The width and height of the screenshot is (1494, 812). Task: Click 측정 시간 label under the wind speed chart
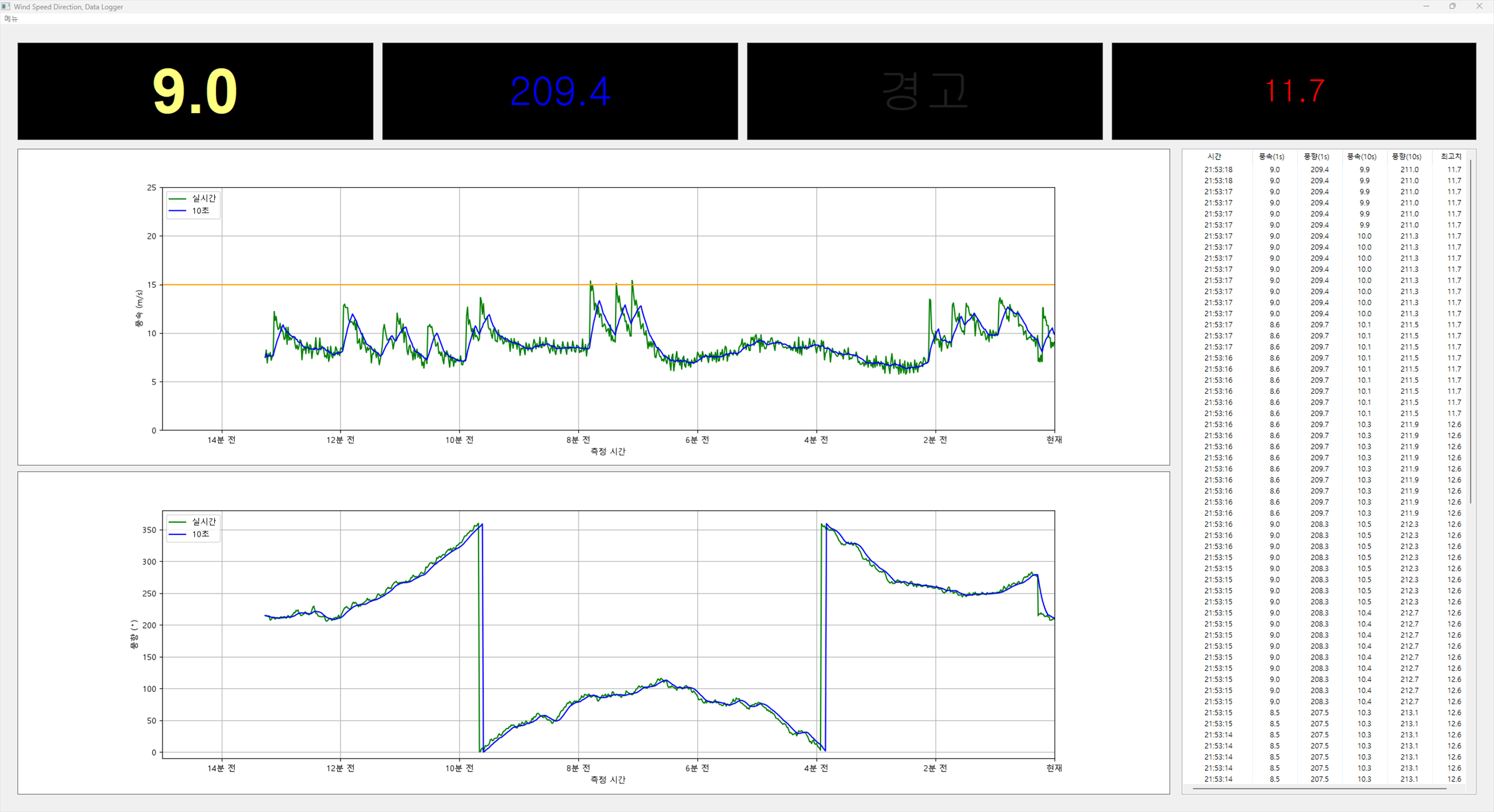point(608,452)
